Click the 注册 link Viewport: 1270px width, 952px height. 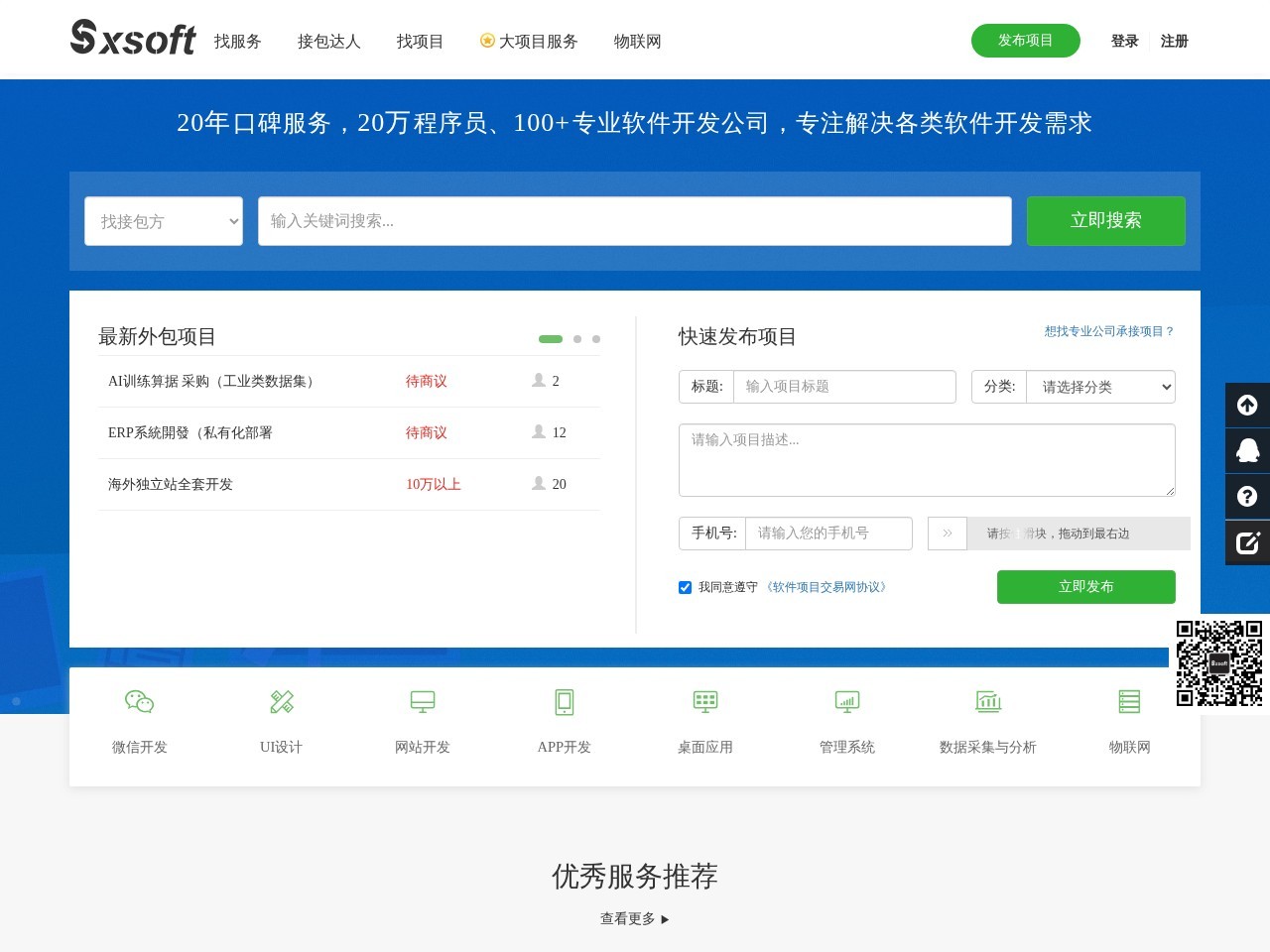point(1175,41)
